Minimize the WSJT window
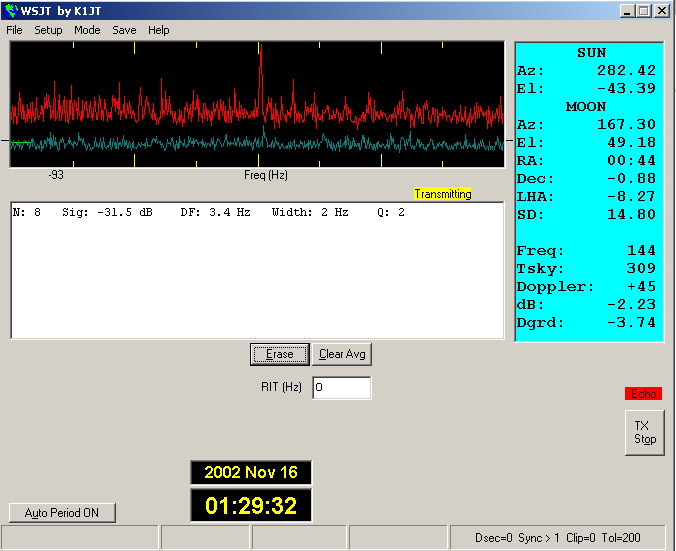Image resolution: width=676 pixels, height=551 pixels. tap(627, 11)
